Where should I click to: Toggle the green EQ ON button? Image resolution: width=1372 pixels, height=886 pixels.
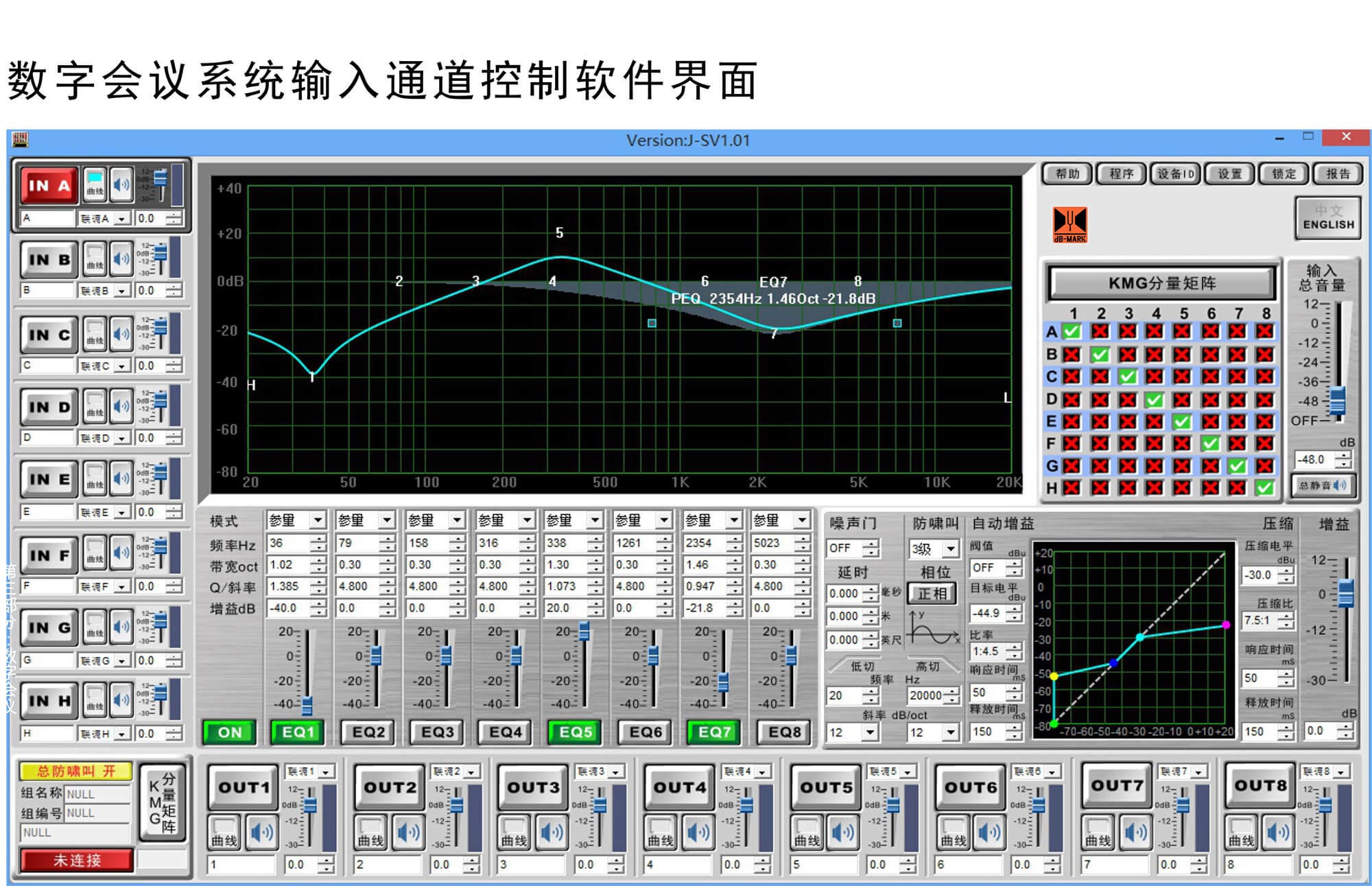point(230,732)
